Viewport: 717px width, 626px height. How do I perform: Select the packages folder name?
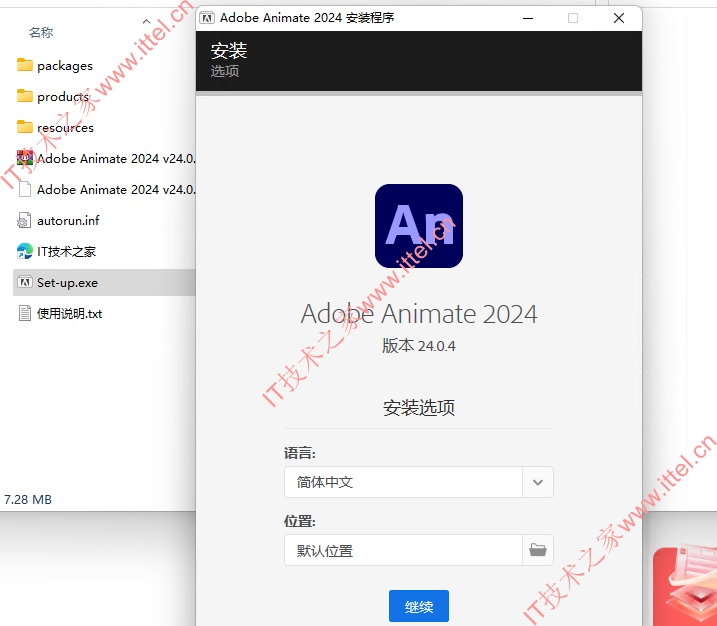point(65,66)
